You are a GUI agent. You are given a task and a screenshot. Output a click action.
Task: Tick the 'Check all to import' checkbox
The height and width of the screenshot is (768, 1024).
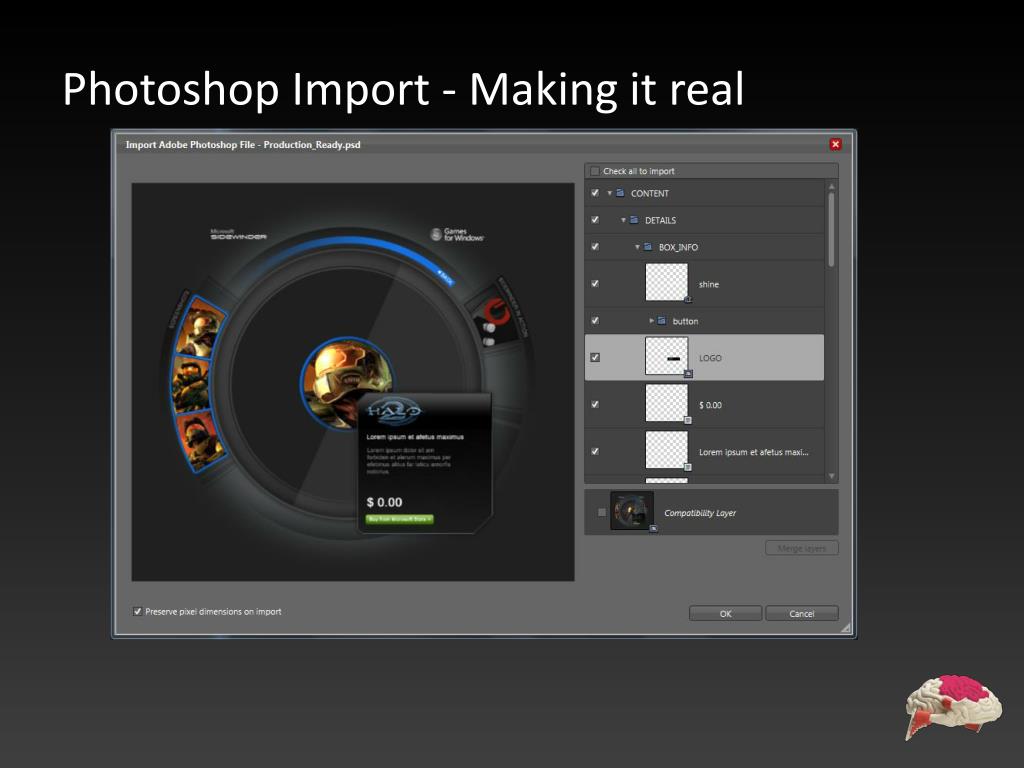point(594,171)
